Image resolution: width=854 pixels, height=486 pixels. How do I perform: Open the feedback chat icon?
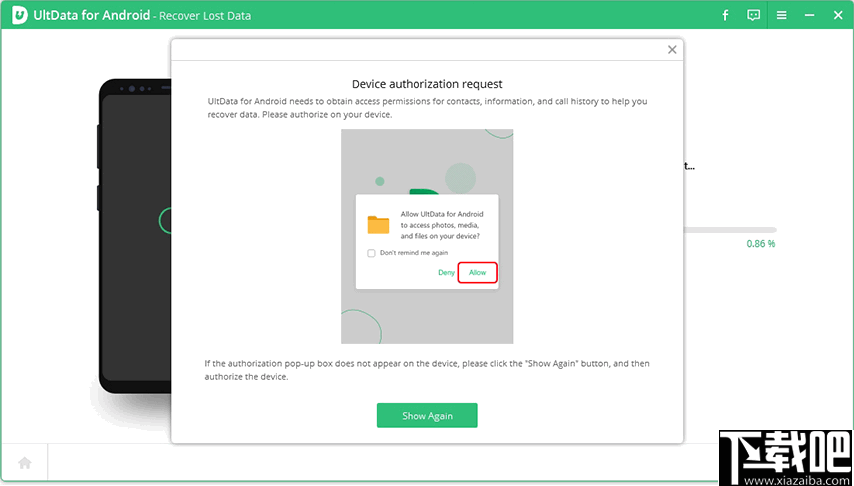pos(754,15)
